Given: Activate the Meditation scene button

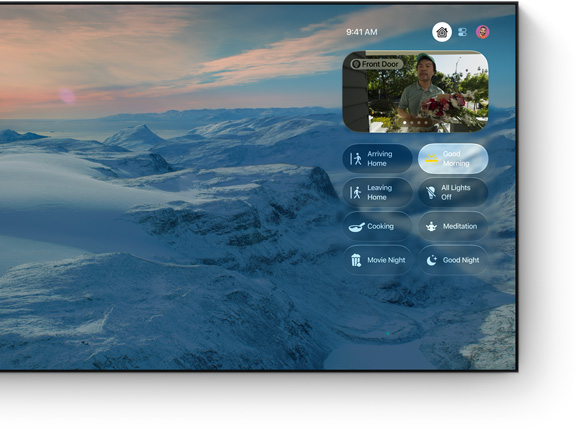Looking at the screenshot, I should pos(453,226).
